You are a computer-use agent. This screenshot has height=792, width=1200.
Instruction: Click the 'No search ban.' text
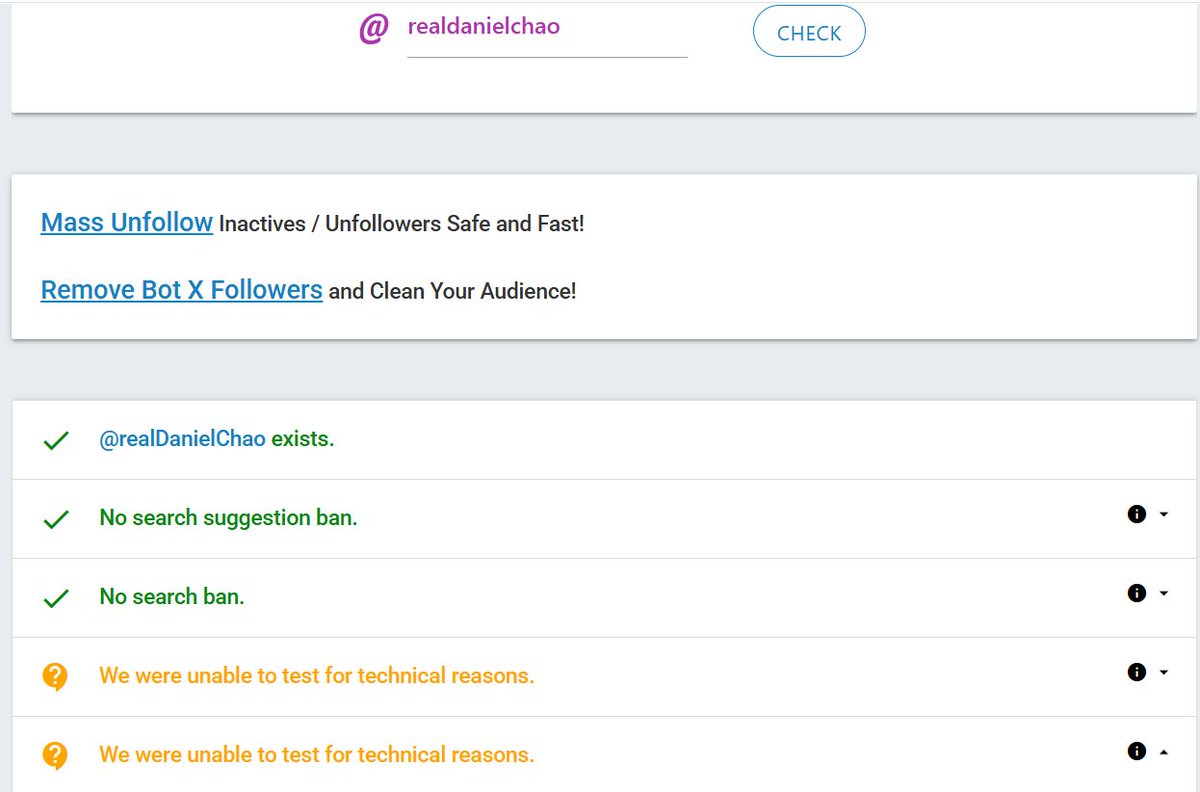point(172,597)
